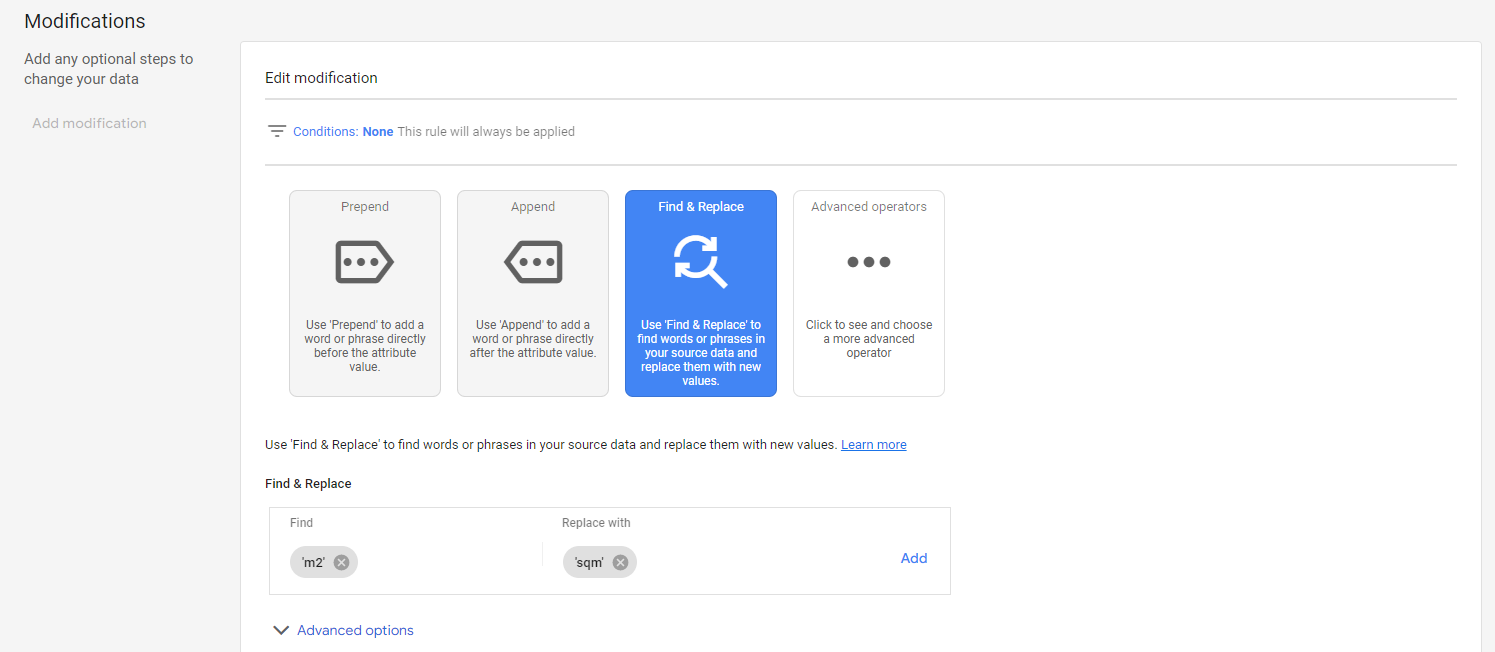The width and height of the screenshot is (1495, 652).
Task: Click the Find column label
Action: (x=301, y=523)
